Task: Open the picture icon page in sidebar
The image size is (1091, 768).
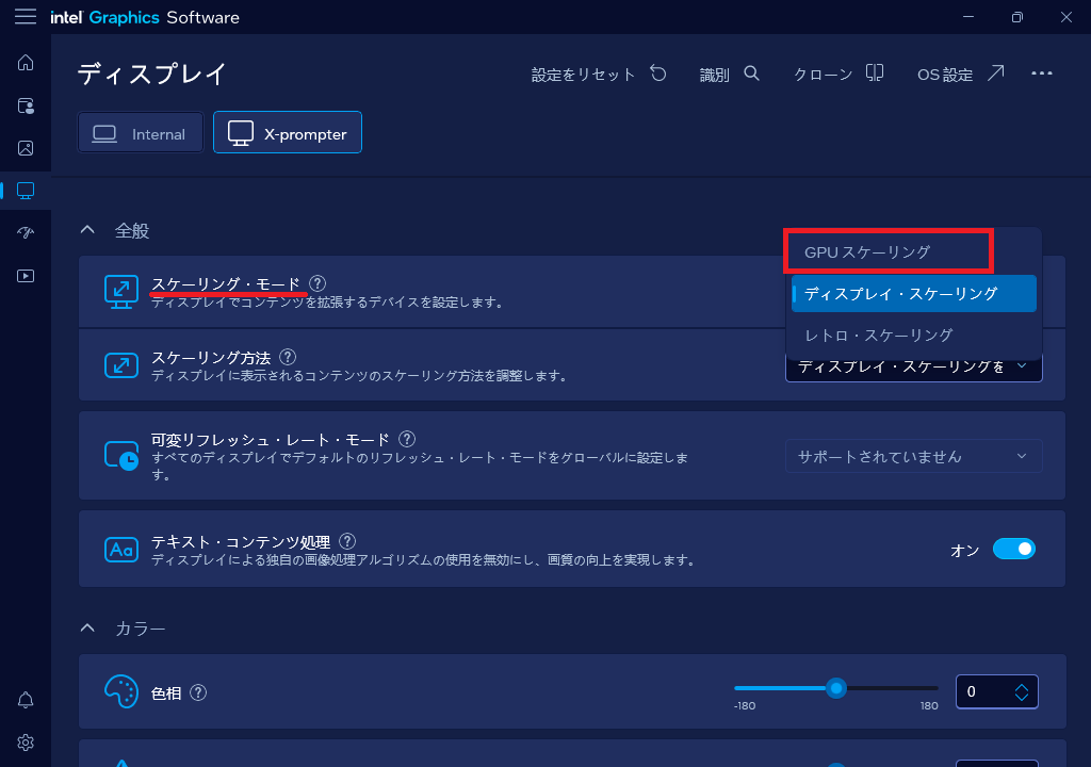Action: pyautogui.click(x=26, y=148)
